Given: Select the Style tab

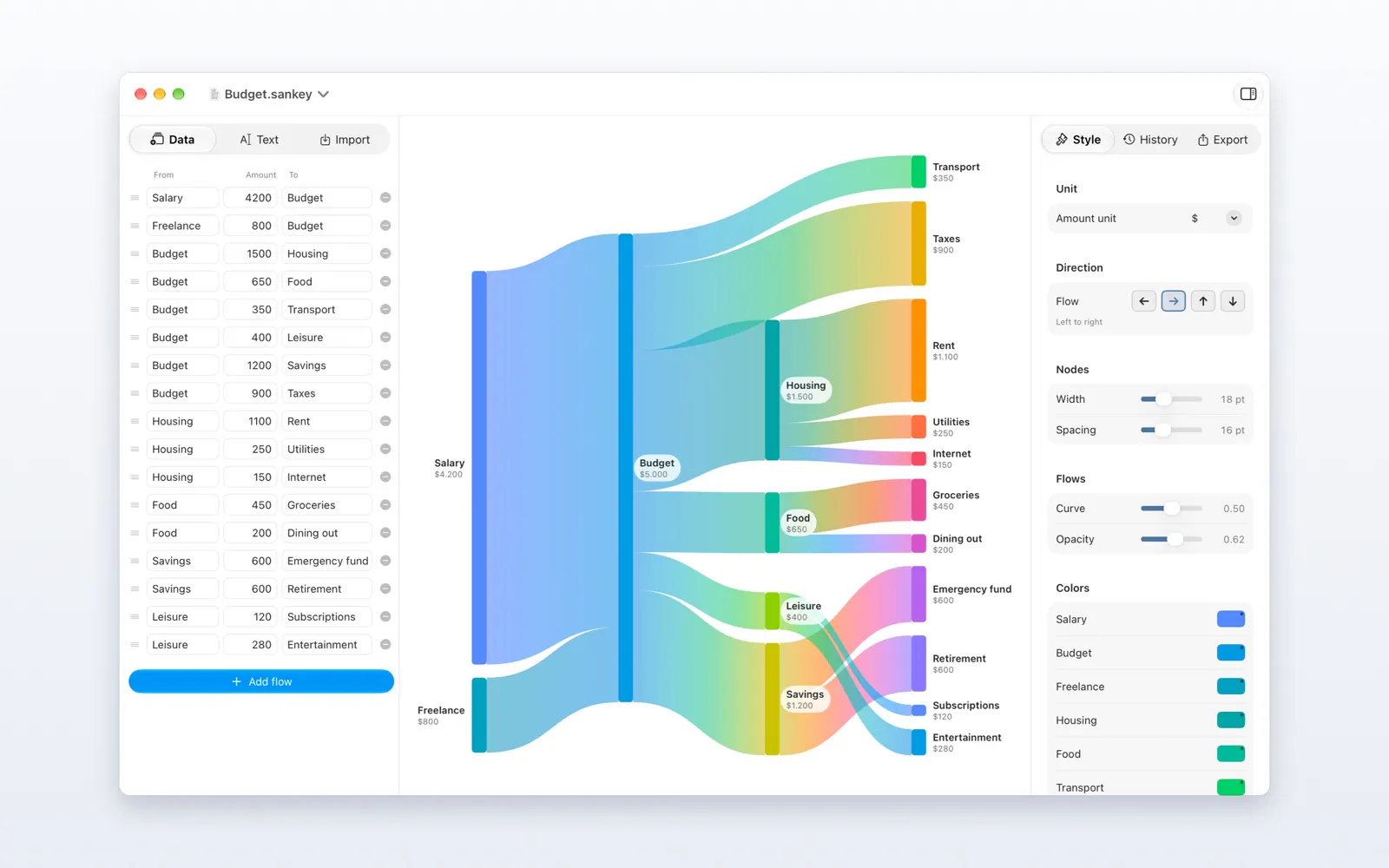Looking at the screenshot, I should [x=1078, y=139].
